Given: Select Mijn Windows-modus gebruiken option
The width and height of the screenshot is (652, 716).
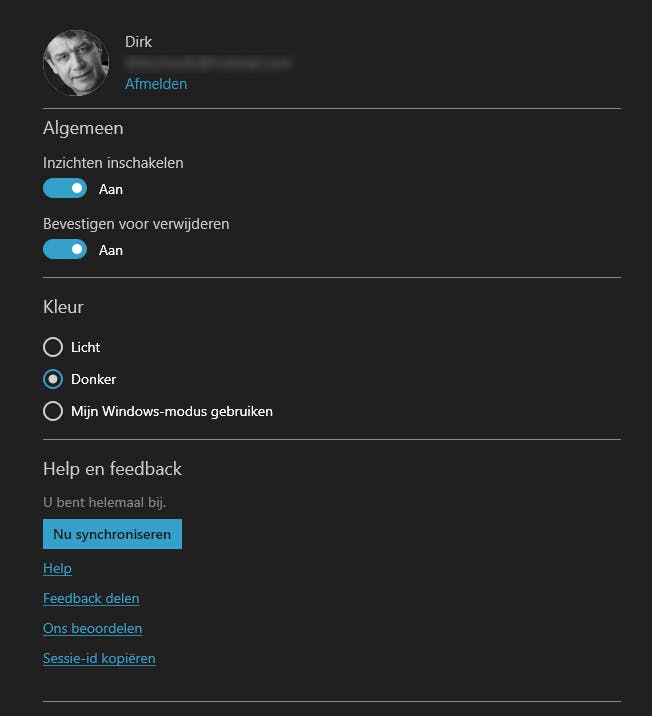Looking at the screenshot, I should pos(53,411).
